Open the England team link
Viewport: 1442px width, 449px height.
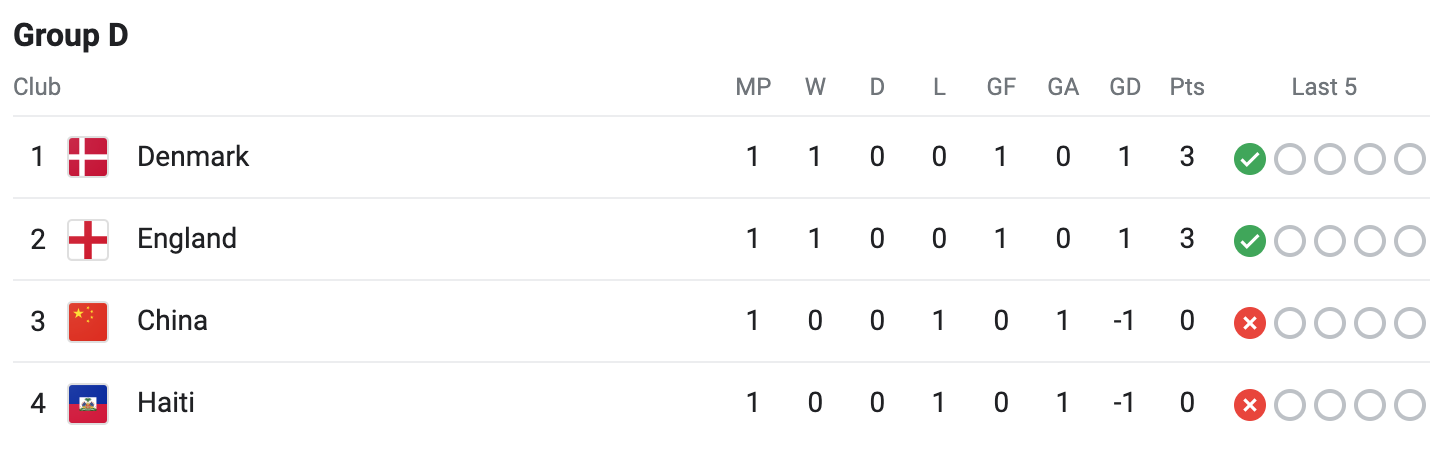point(187,239)
